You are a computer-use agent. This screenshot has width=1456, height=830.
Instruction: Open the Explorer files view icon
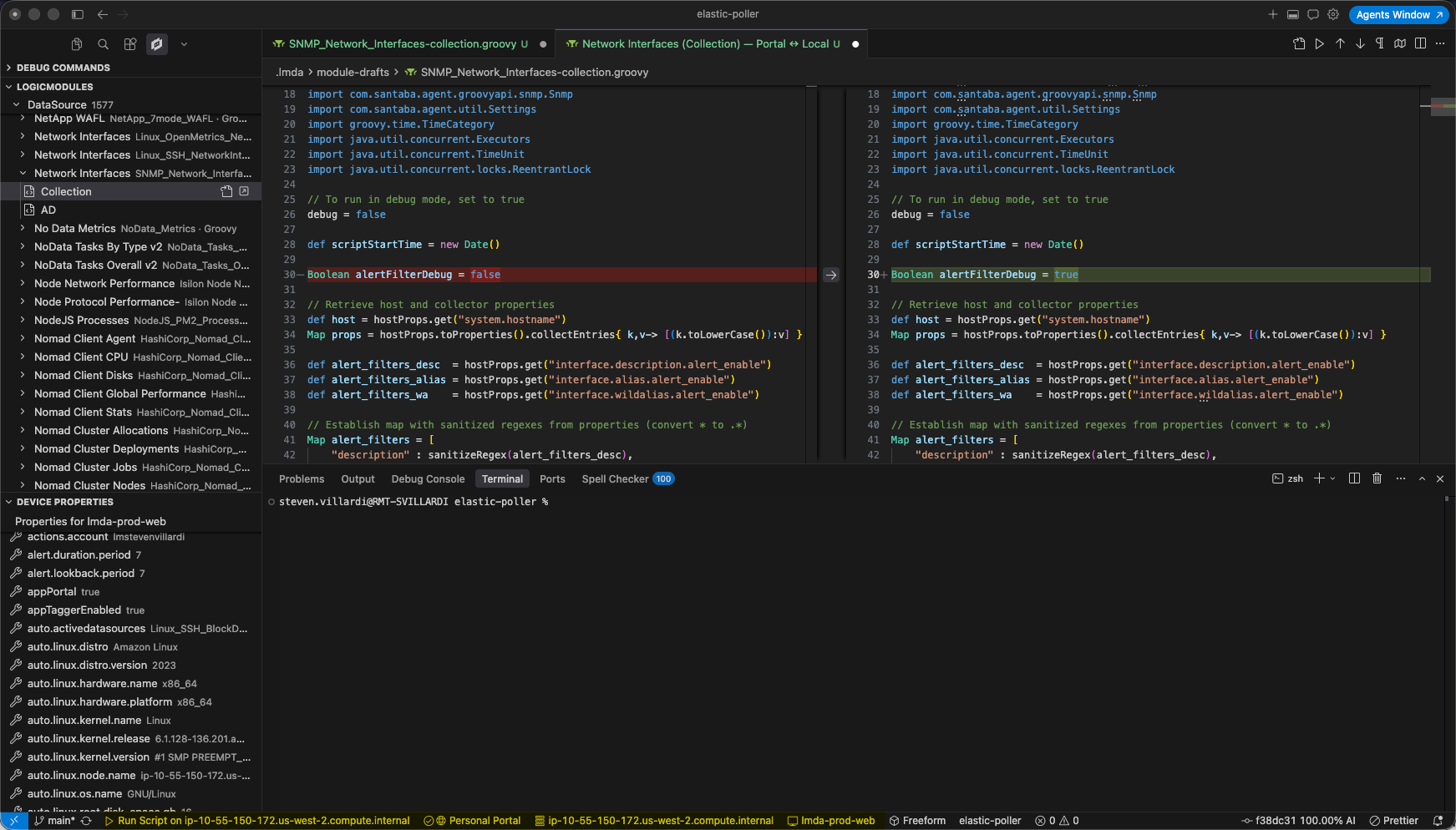(x=77, y=44)
